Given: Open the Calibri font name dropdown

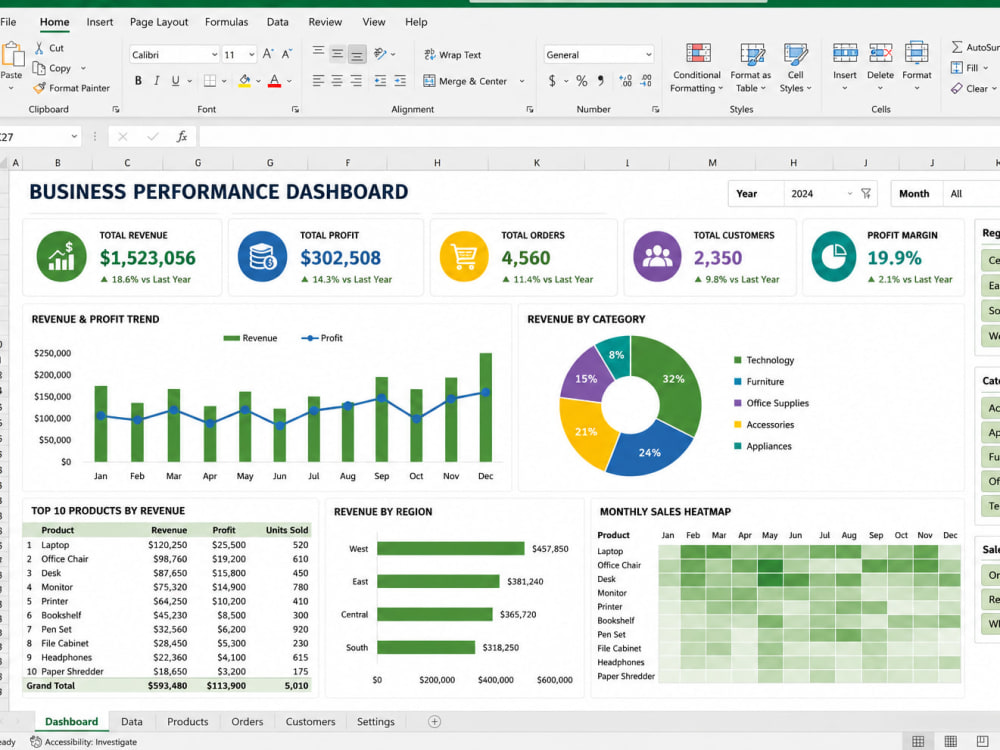Looking at the screenshot, I should 214,55.
